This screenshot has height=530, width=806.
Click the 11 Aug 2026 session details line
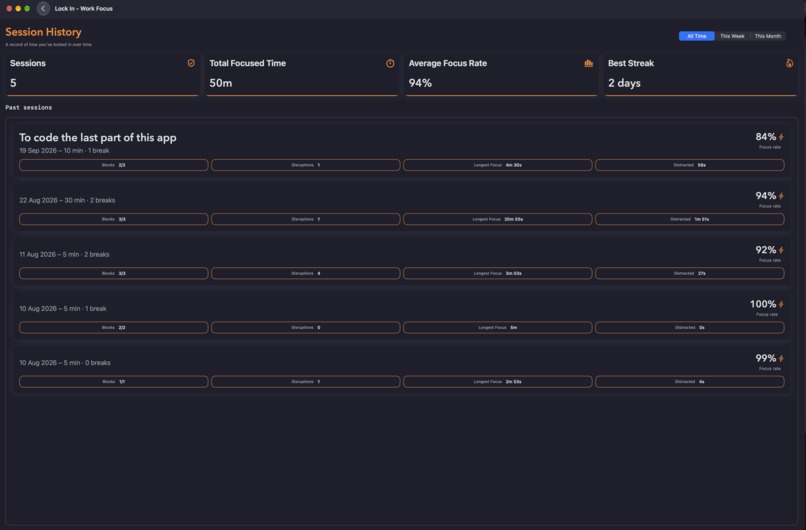pyautogui.click(x=64, y=254)
